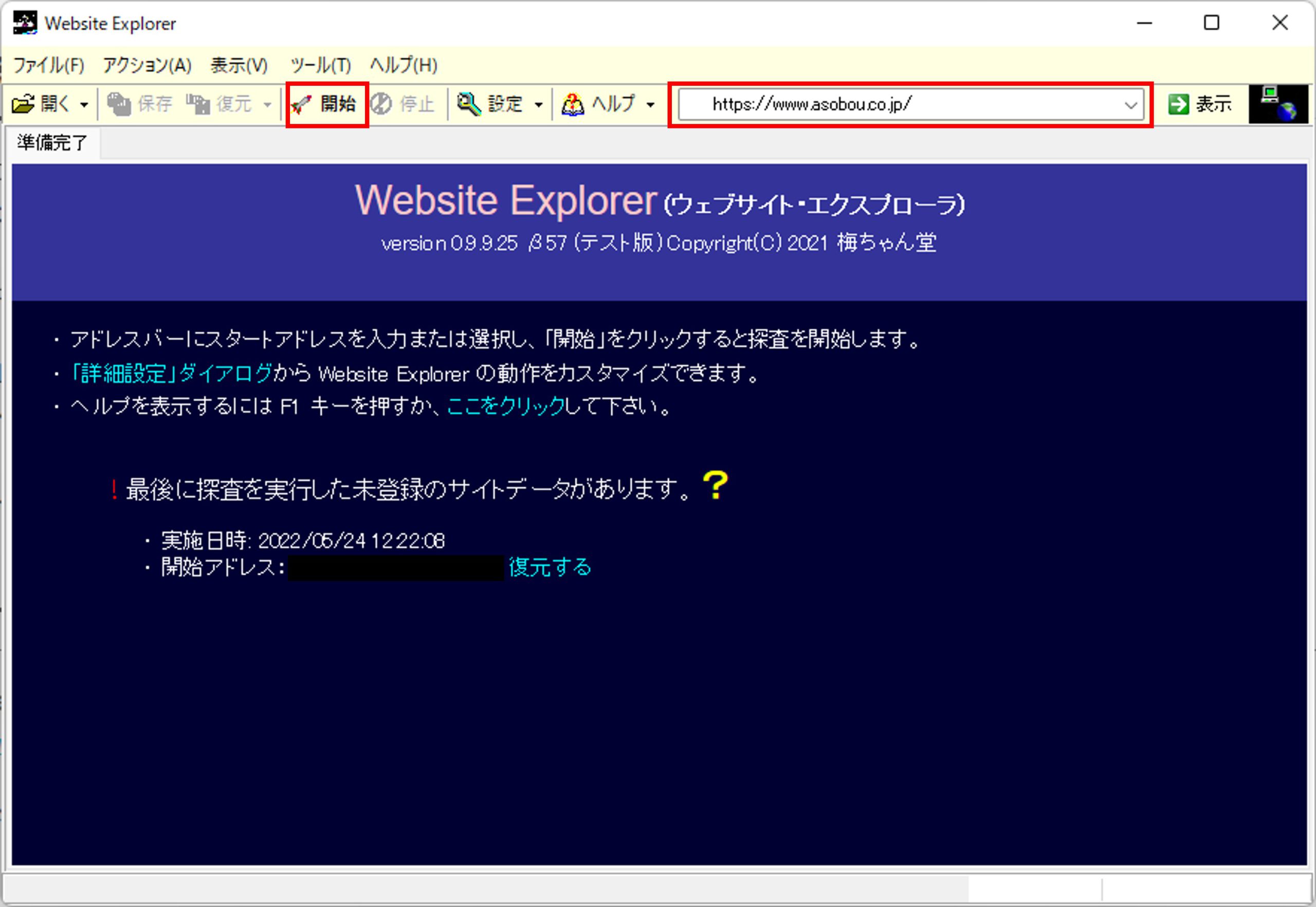Open the ファイル(F) menu
The image size is (1316, 907).
[x=49, y=65]
